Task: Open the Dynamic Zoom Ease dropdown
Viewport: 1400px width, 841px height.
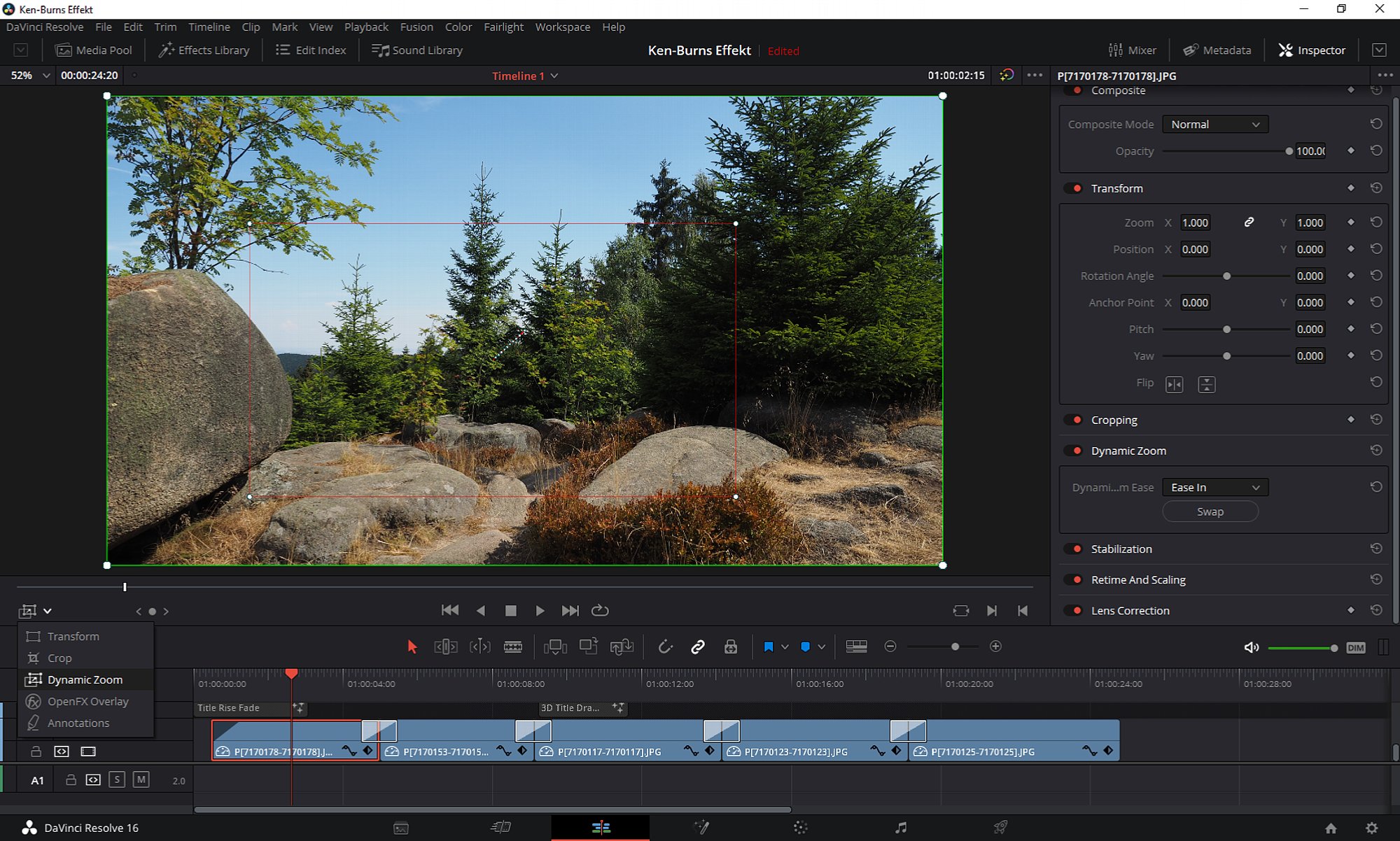Action: point(1214,488)
